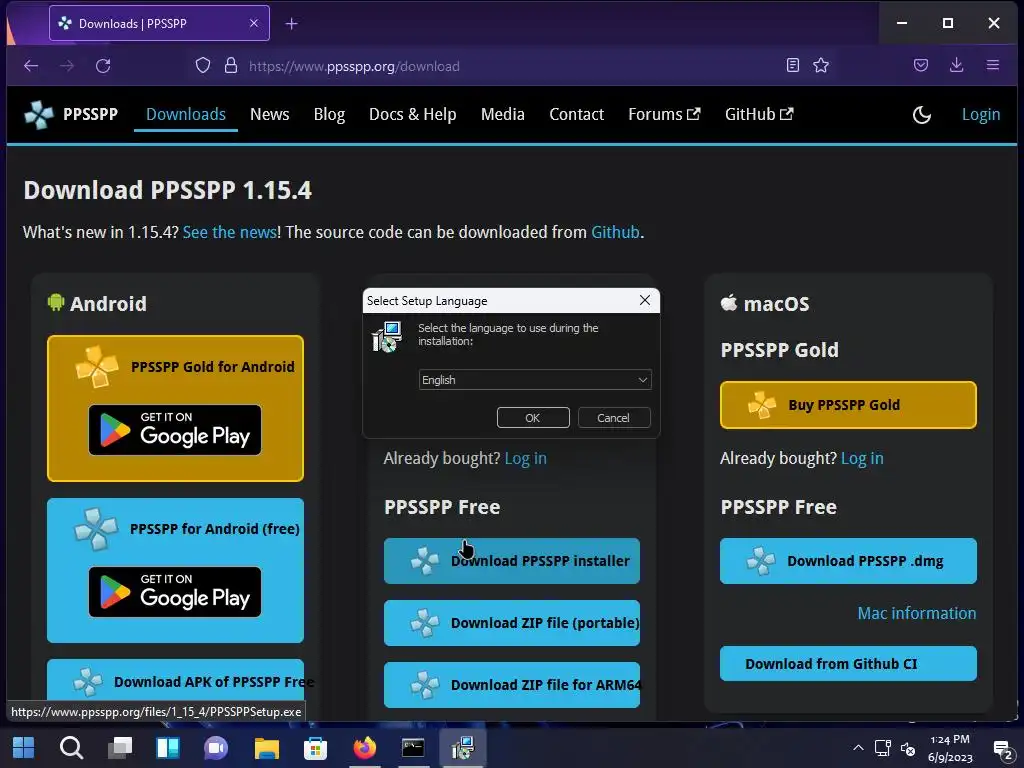The image size is (1024, 768).
Task: Select the Downloads | PPSSPP tab
Action: [159, 24]
